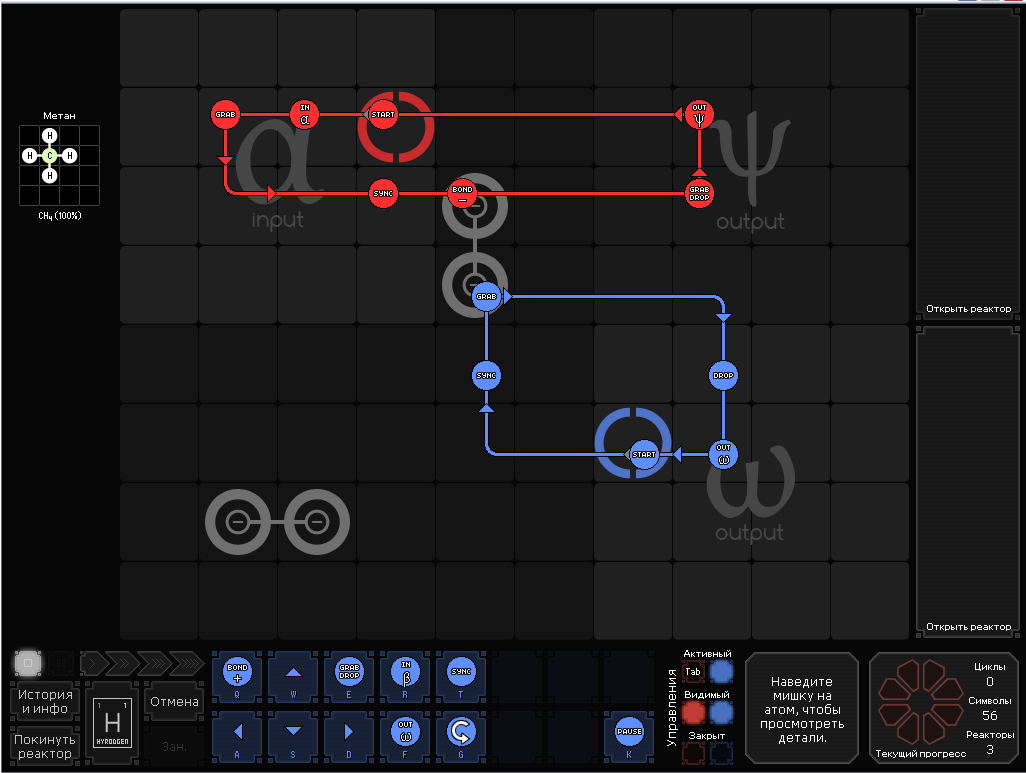Select the left arrow direction instruction

(x=237, y=732)
